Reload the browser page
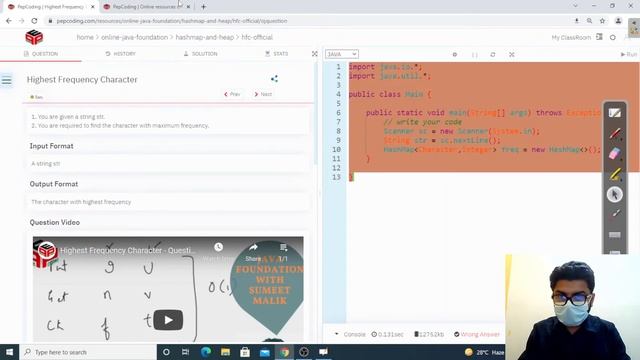 coord(34,21)
